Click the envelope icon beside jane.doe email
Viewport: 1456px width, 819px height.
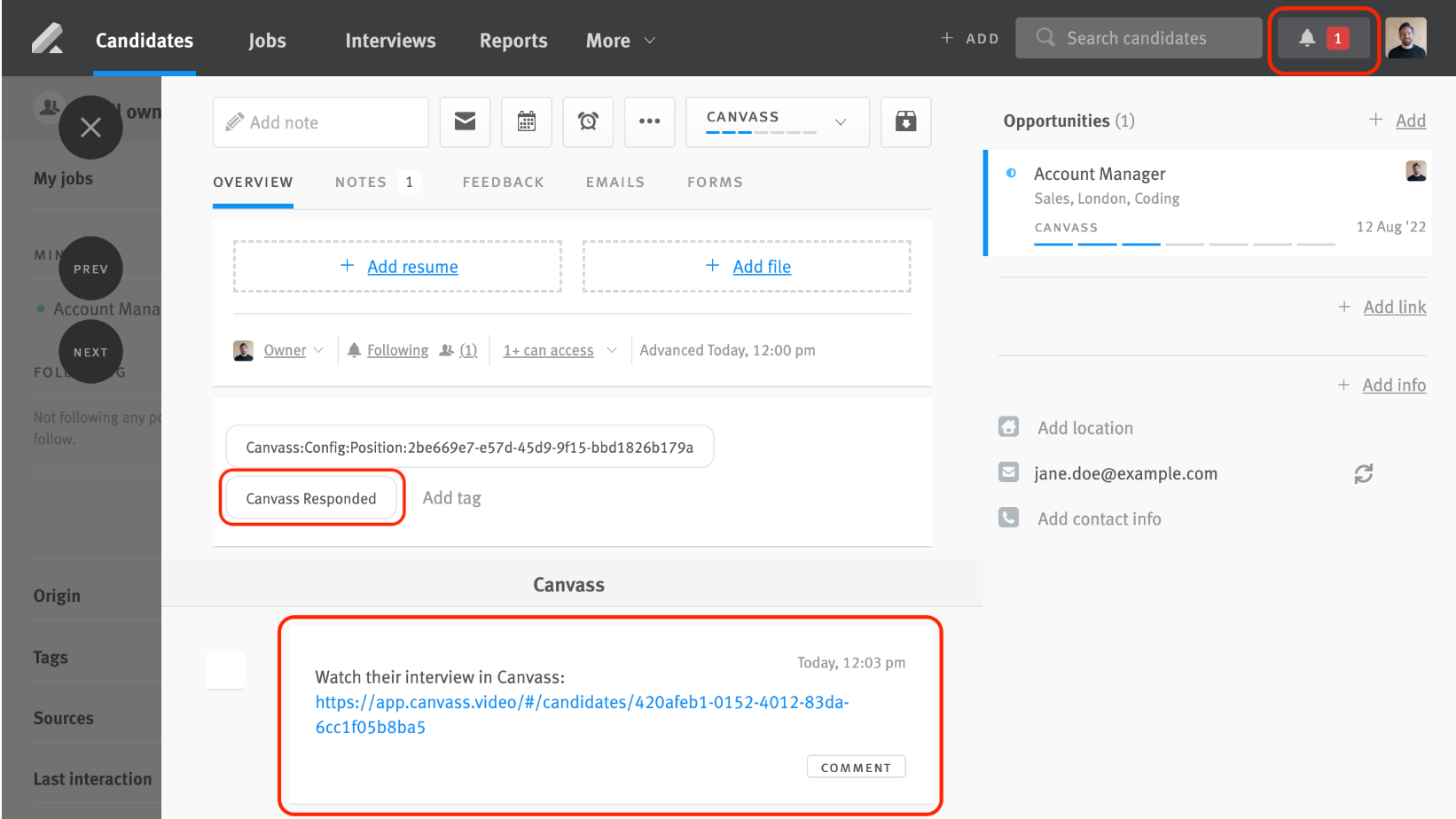[1008, 472]
